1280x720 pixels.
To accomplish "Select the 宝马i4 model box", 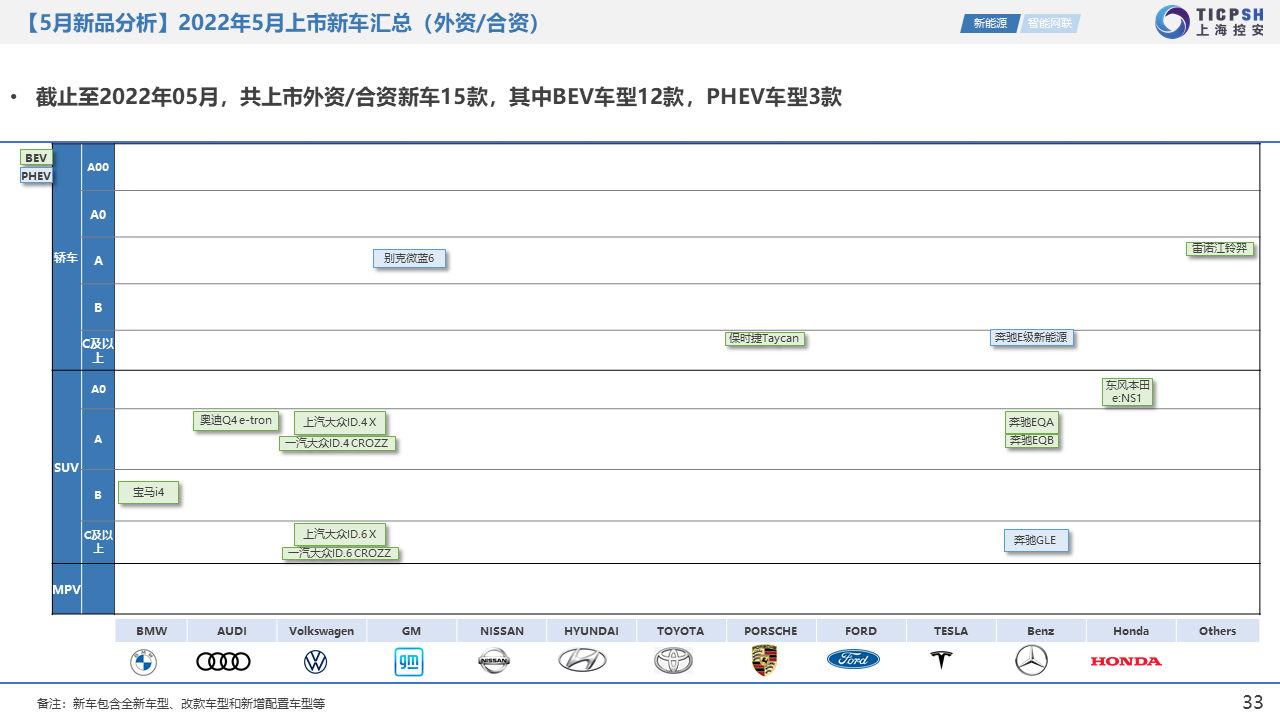I will 148,492.
